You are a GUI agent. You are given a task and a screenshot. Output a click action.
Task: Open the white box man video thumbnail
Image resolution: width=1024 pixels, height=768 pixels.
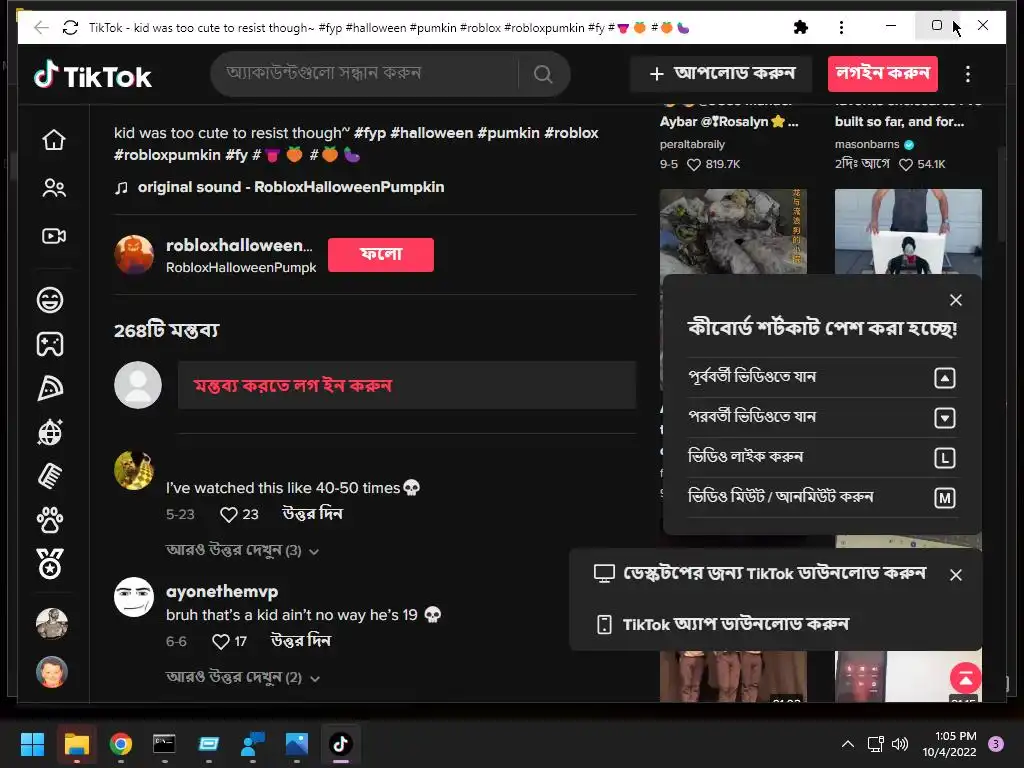point(908,231)
